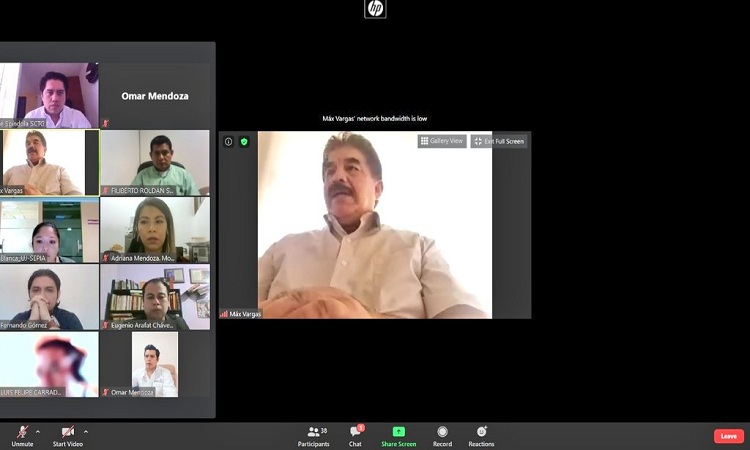Exit Full Screen mode
The width and height of the screenshot is (750, 450).
click(498, 141)
